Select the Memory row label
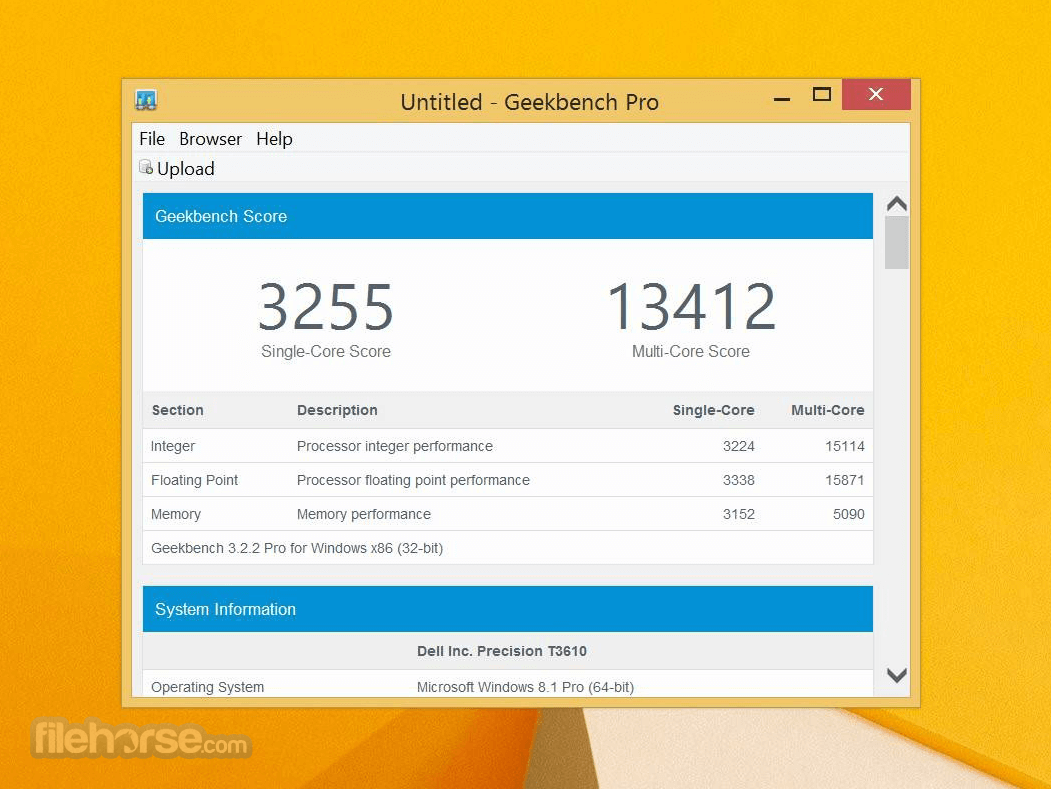Screen dimensions: 1051x789 (x=176, y=514)
